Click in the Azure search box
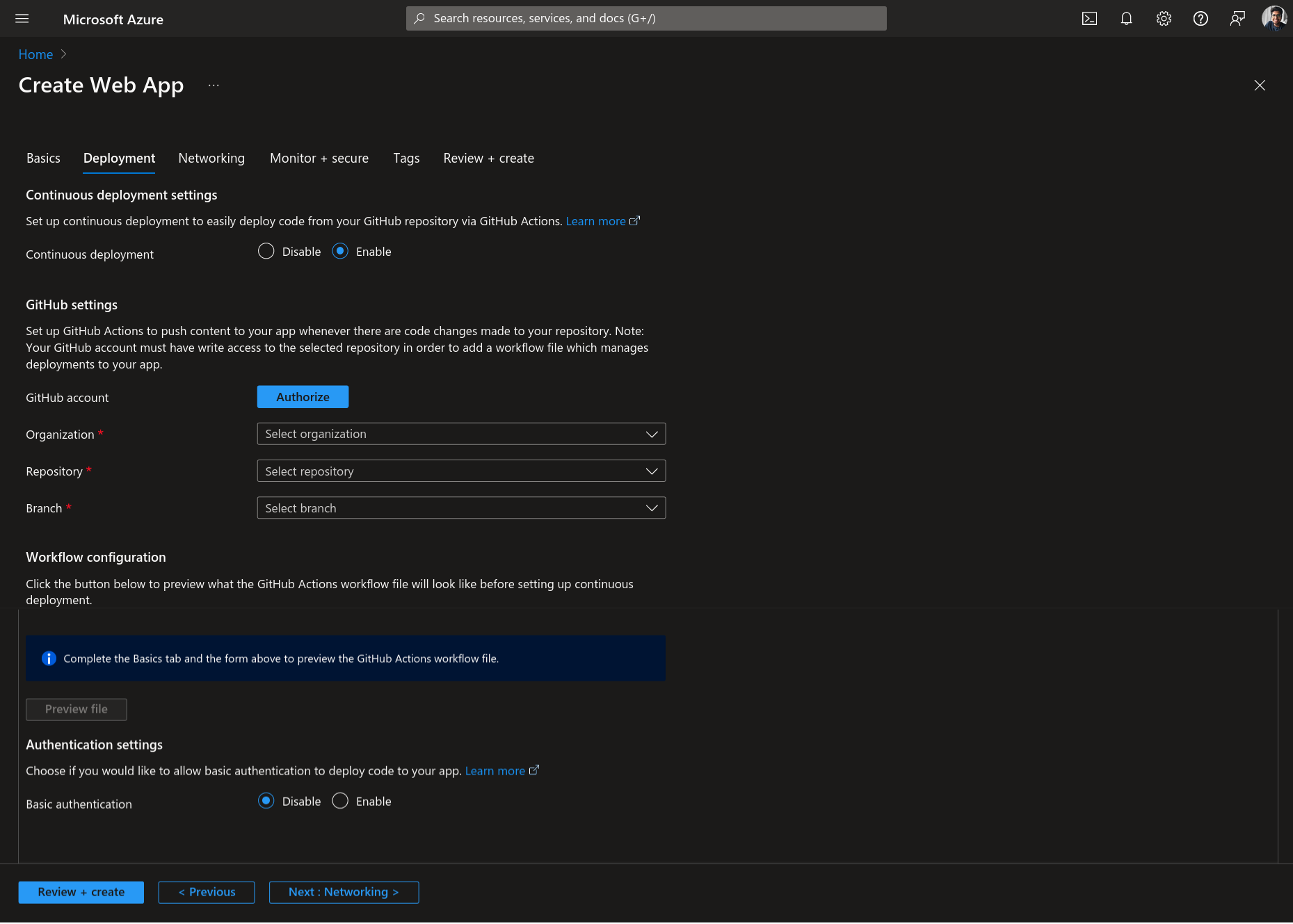 (x=647, y=19)
